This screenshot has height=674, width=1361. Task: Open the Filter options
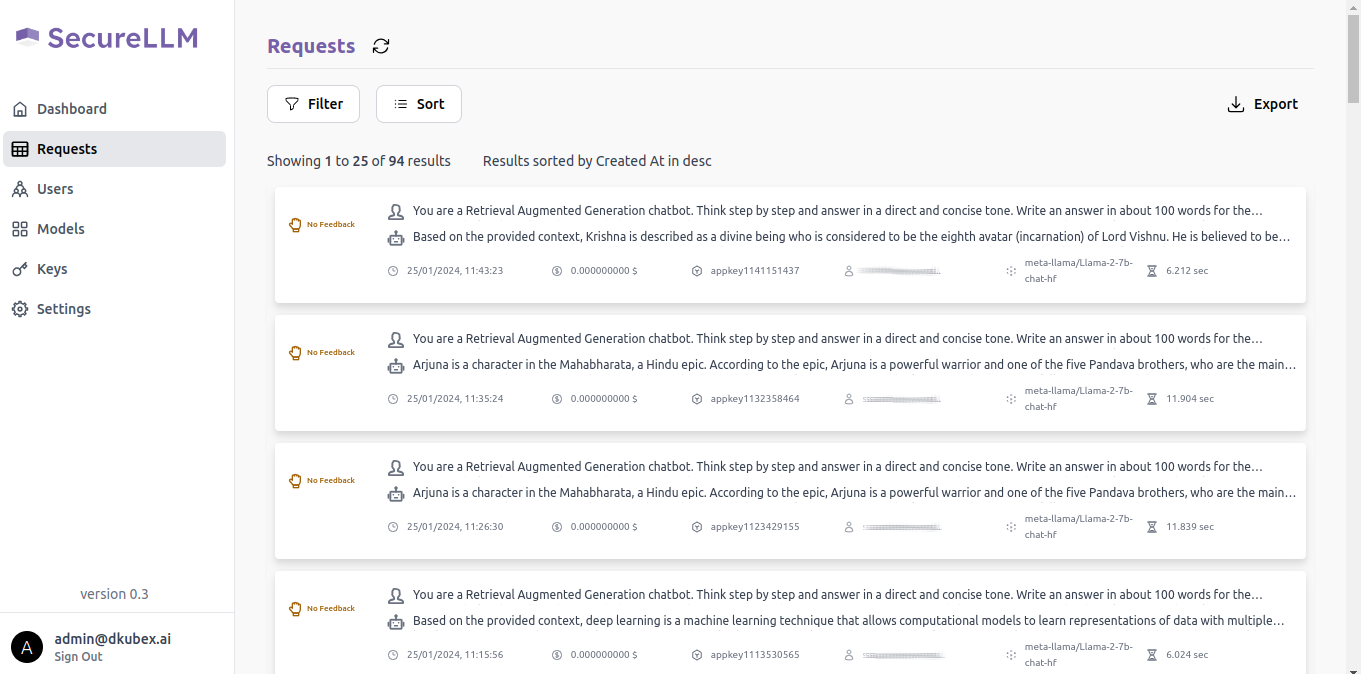(x=313, y=104)
